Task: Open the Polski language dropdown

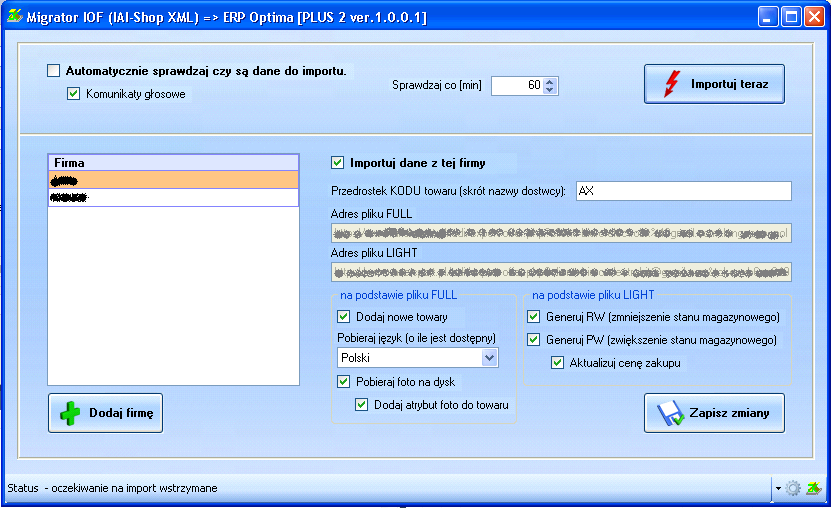Action: [x=489, y=358]
